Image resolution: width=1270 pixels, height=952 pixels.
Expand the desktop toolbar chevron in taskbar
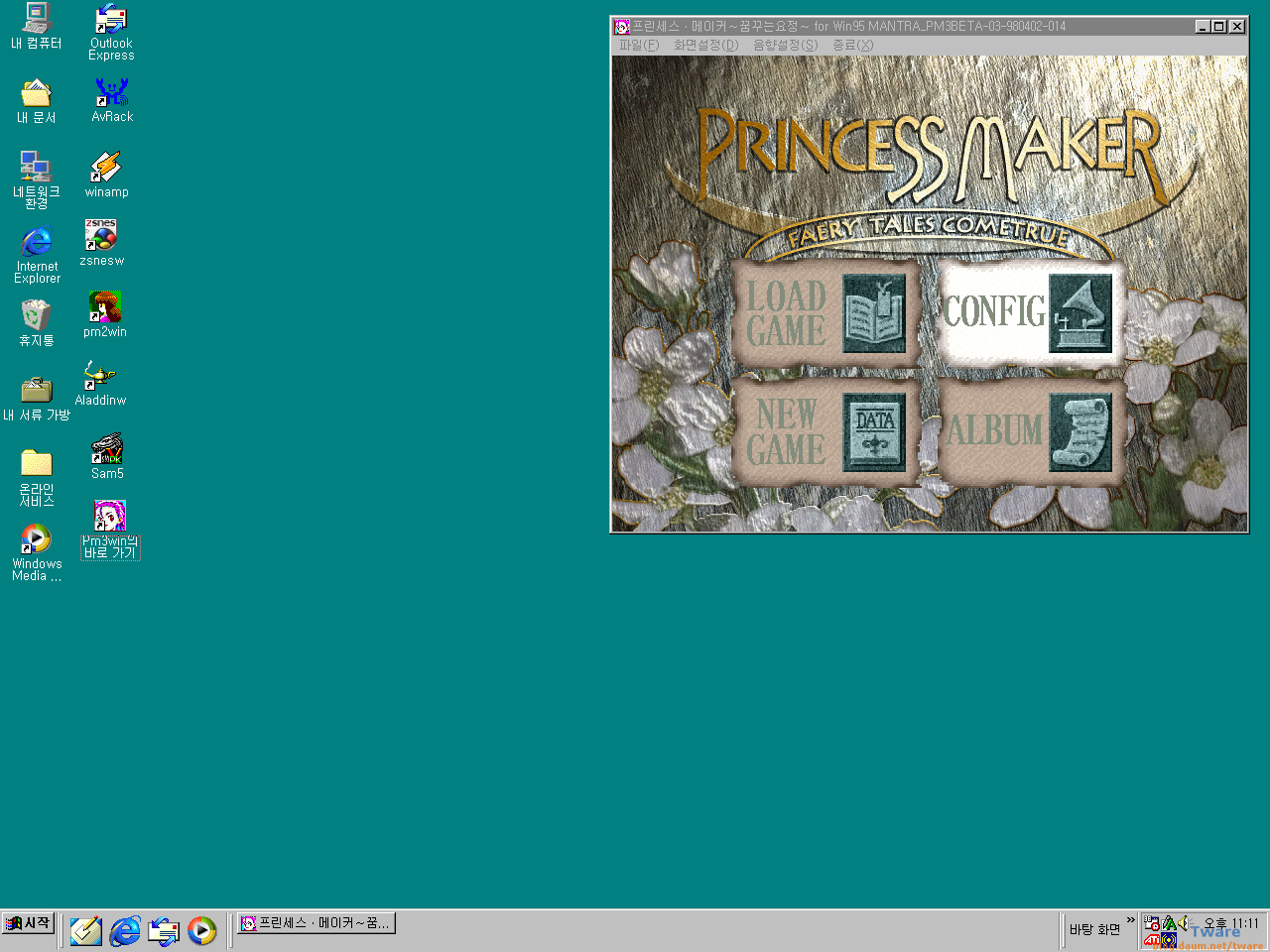[1130, 920]
